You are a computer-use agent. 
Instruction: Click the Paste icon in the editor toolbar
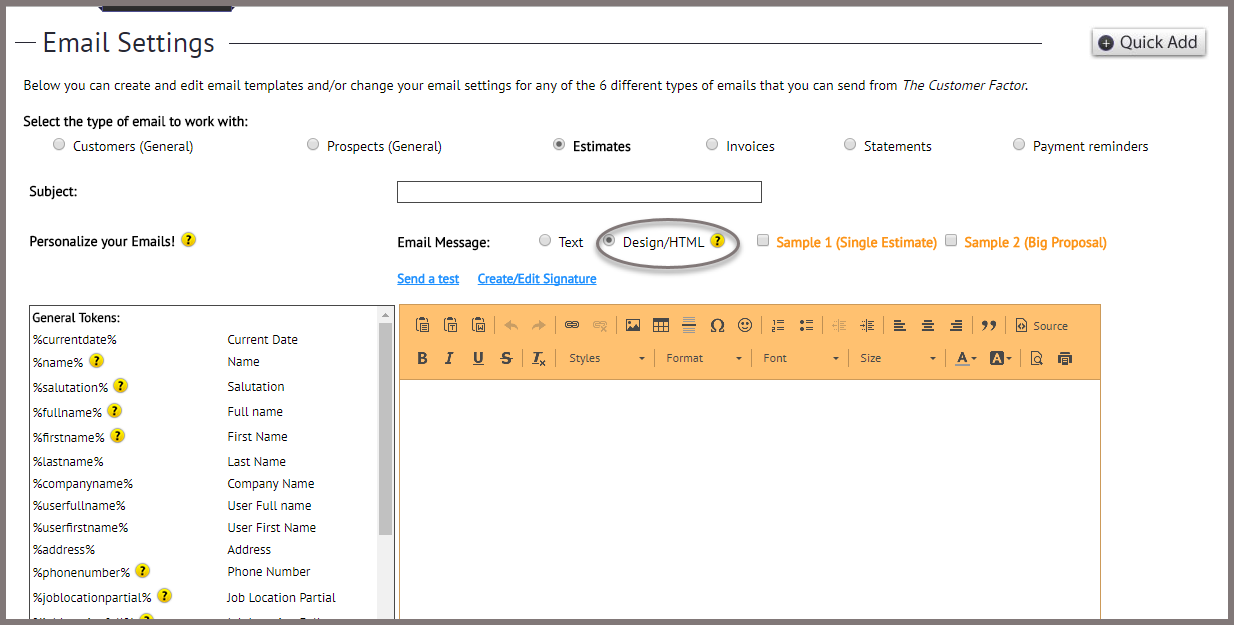point(422,325)
